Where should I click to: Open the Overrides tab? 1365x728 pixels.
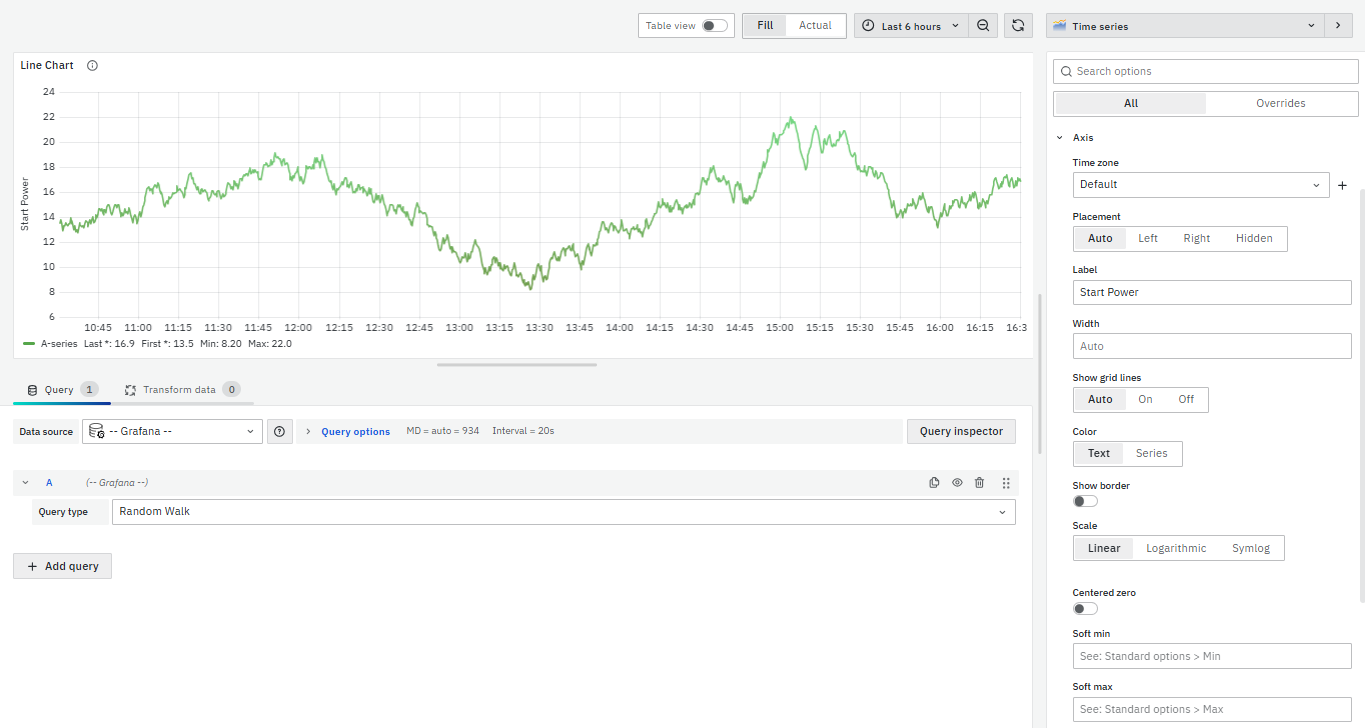(1280, 104)
